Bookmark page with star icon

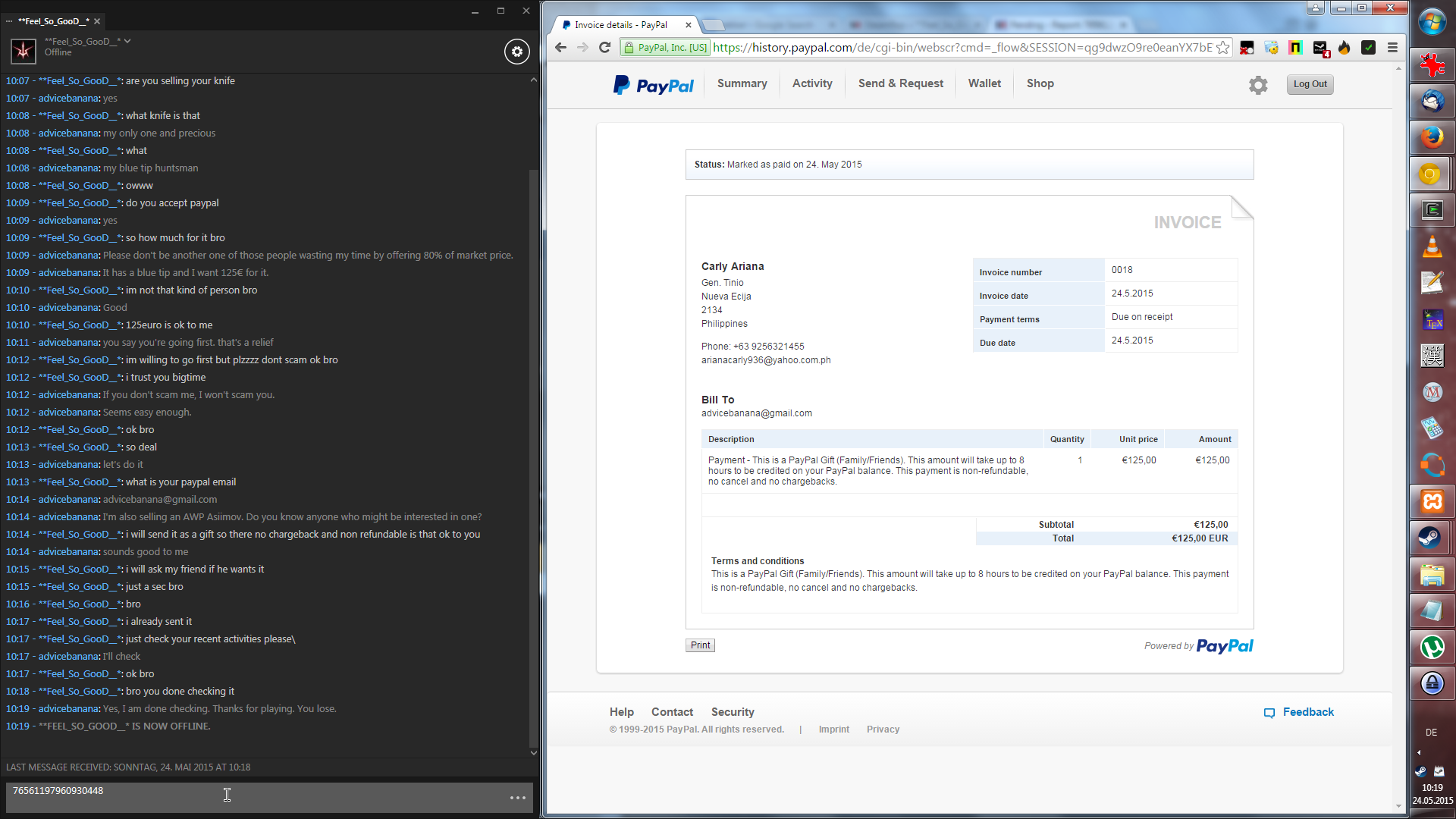[1222, 48]
